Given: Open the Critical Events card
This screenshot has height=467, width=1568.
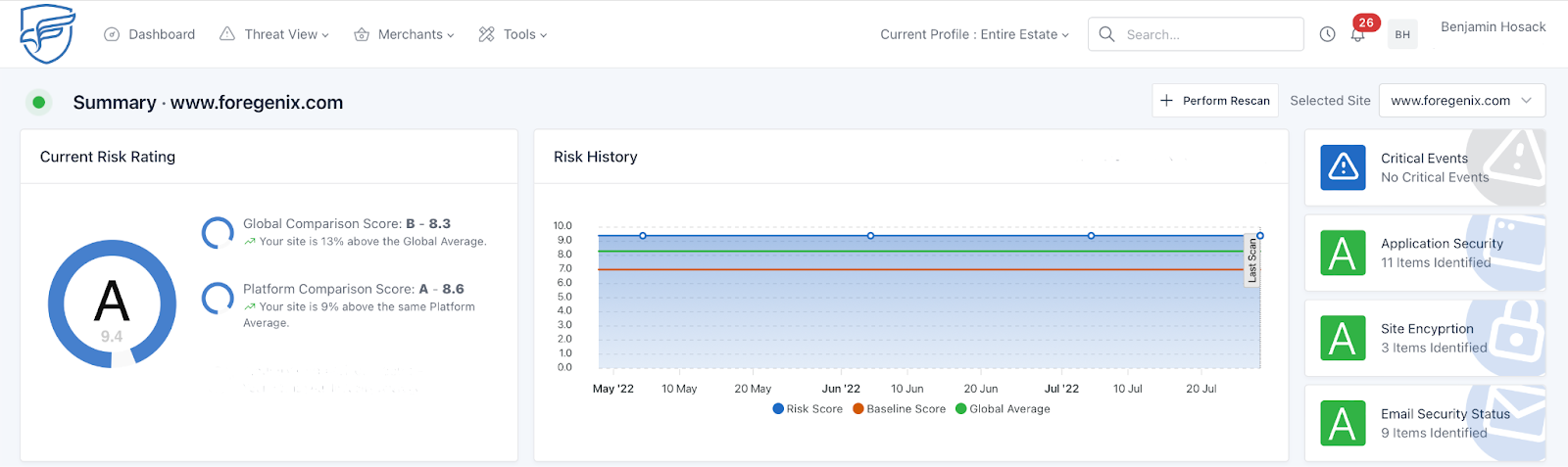Looking at the screenshot, I should [1425, 167].
